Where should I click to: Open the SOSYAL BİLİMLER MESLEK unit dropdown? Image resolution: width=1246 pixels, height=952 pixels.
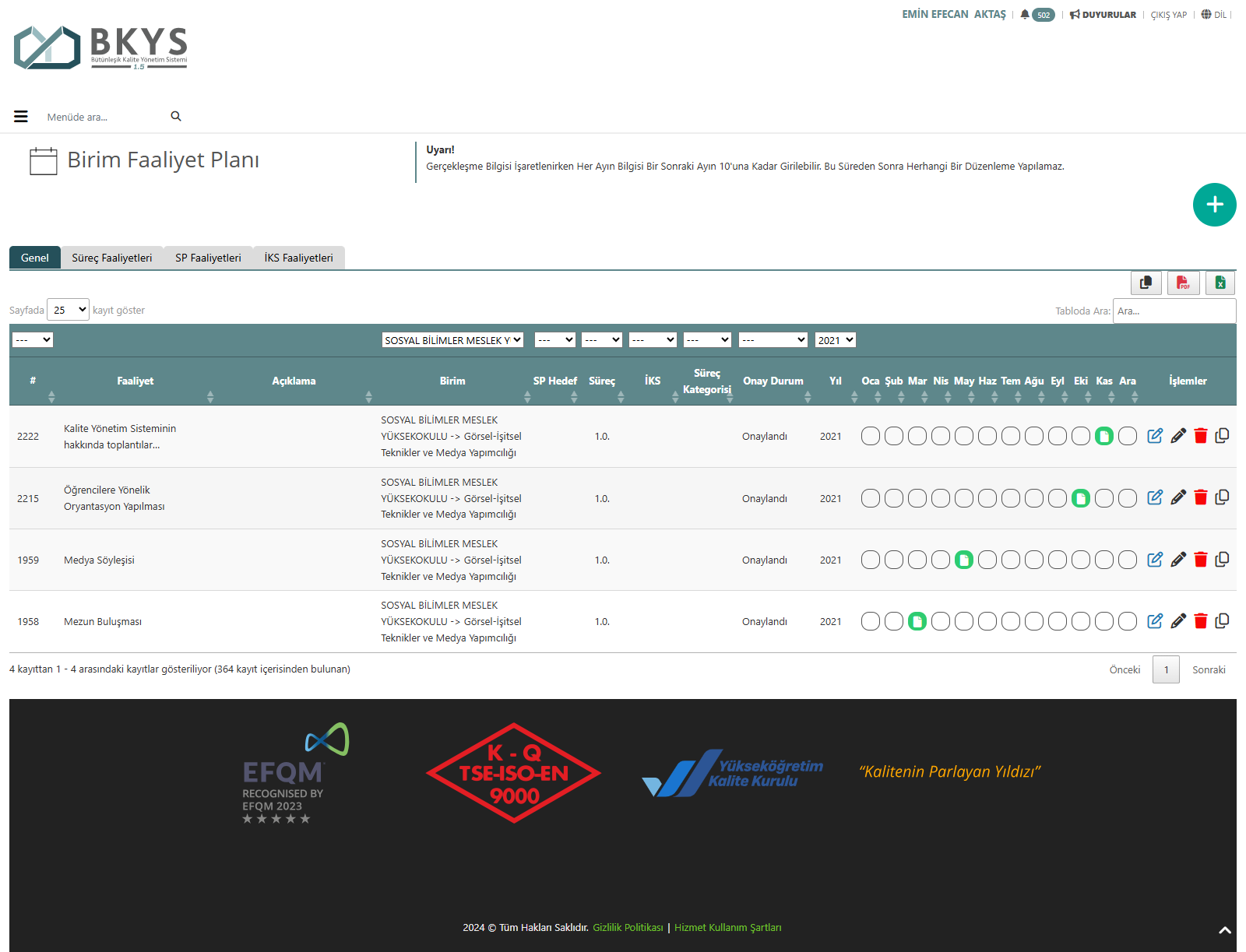pos(452,340)
